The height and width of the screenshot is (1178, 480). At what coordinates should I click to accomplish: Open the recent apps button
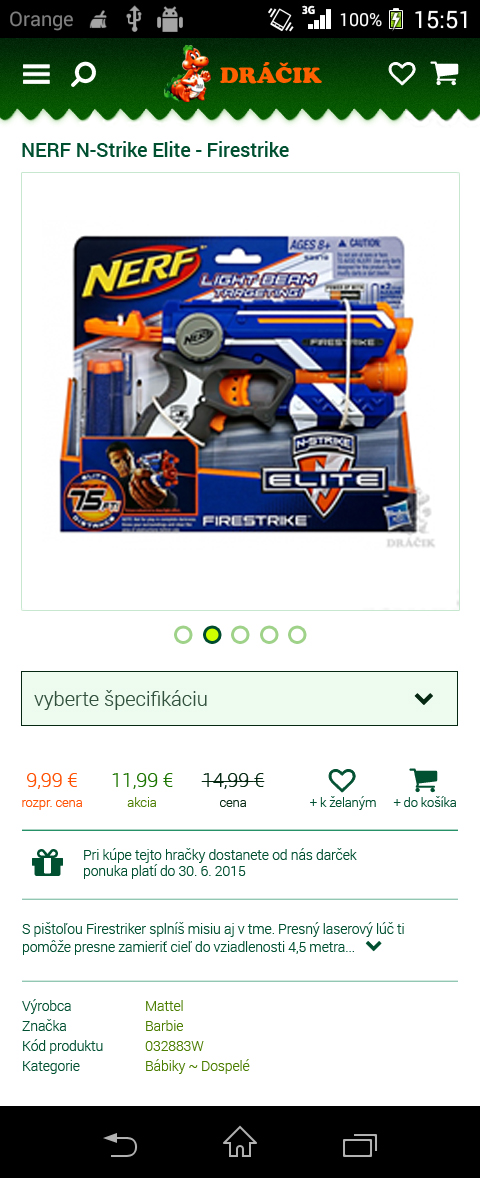click(359, 1144)
